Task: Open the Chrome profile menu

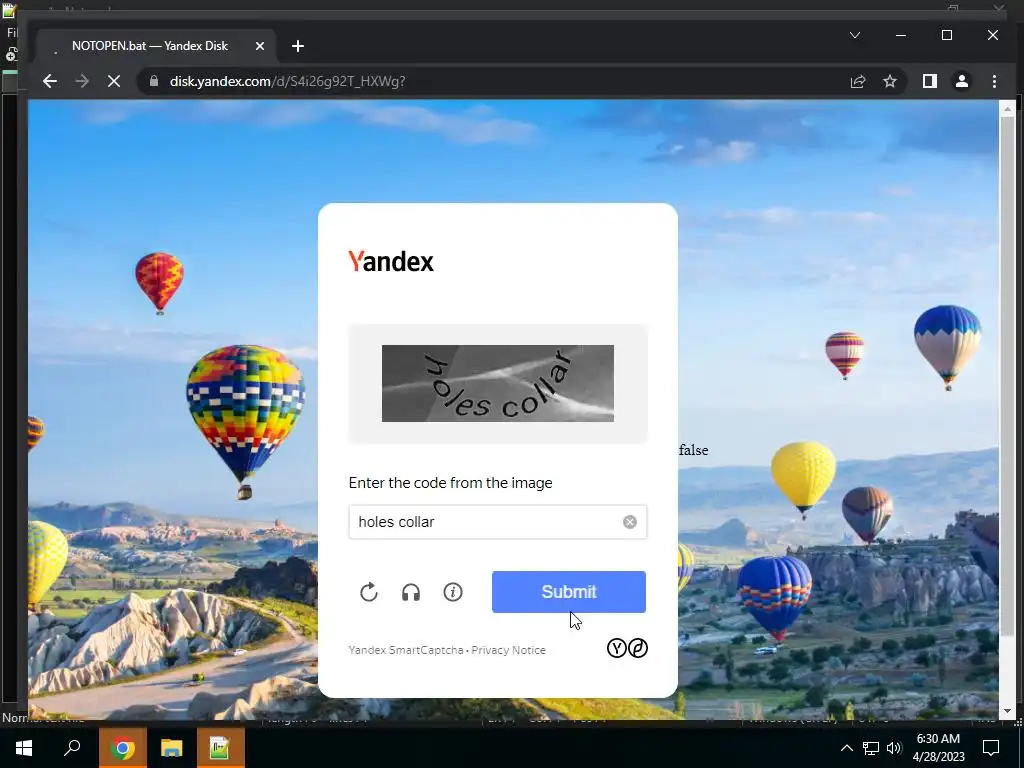Action: 961,81
